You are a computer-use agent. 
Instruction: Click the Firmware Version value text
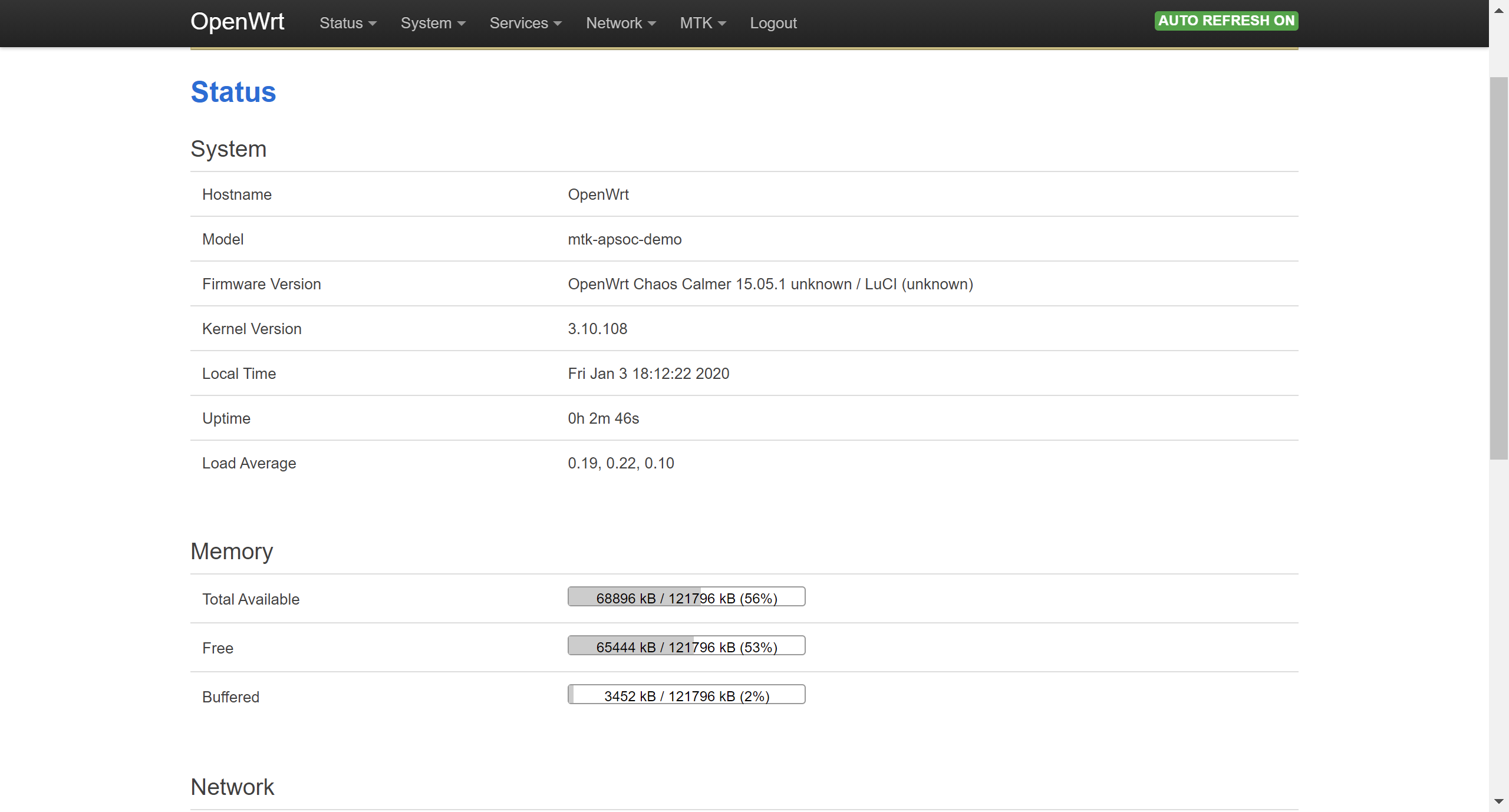(x=770, y=284)
